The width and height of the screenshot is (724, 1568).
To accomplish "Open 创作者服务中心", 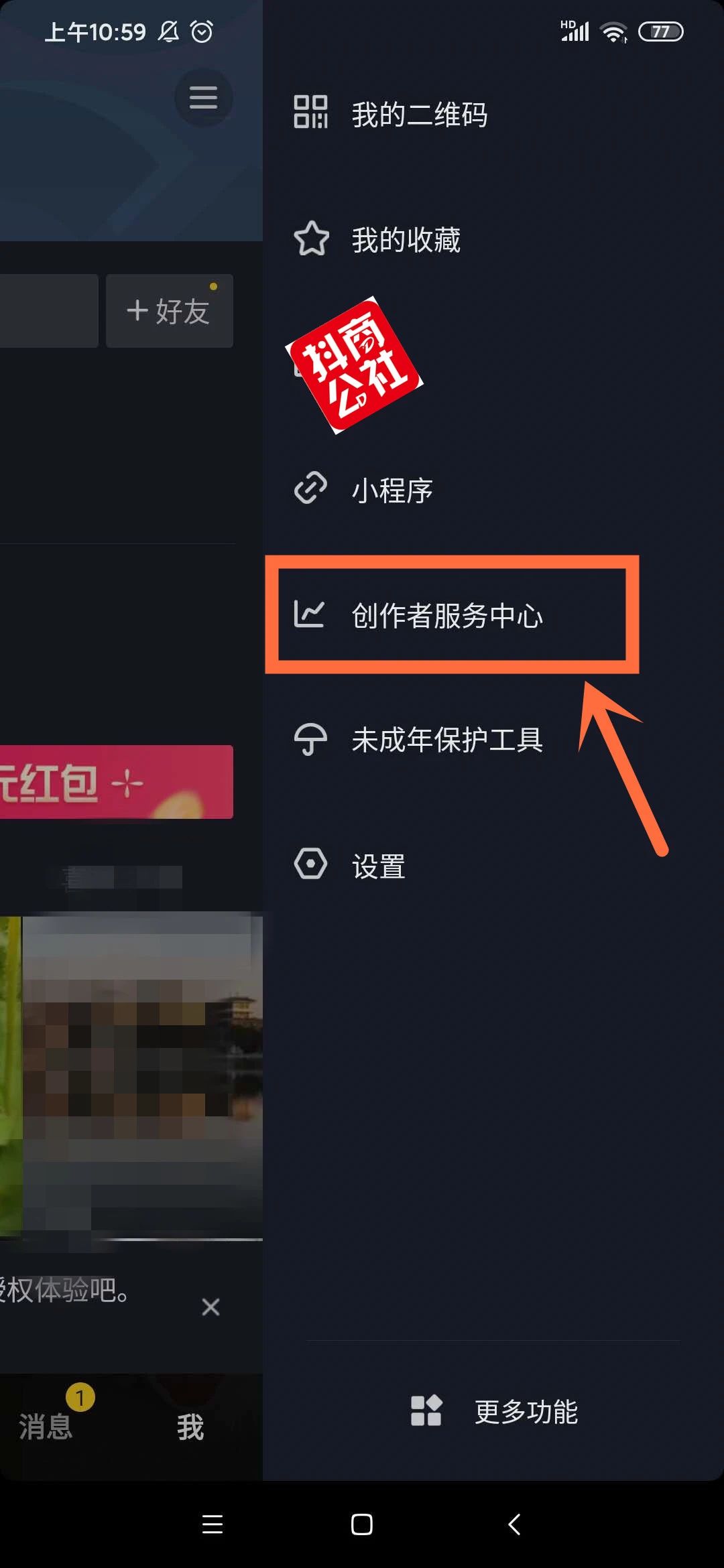I will coord(447,616).
